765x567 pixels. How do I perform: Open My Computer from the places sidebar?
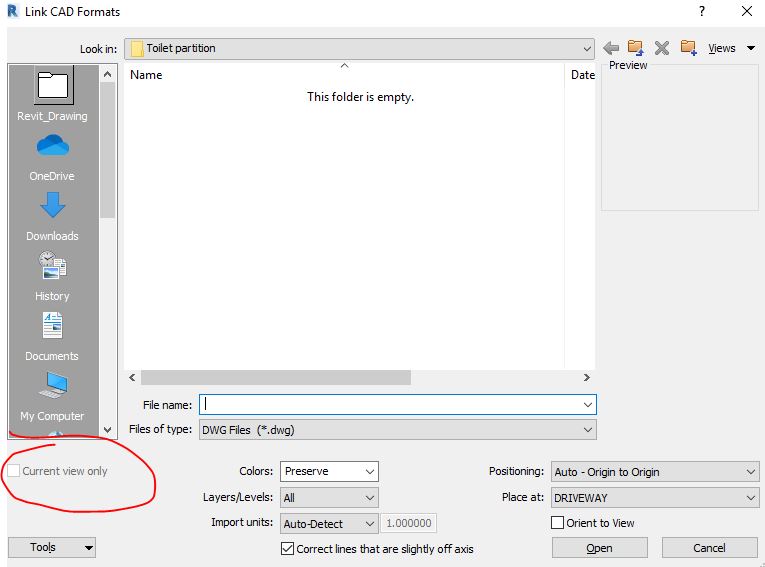click(52, 397)
